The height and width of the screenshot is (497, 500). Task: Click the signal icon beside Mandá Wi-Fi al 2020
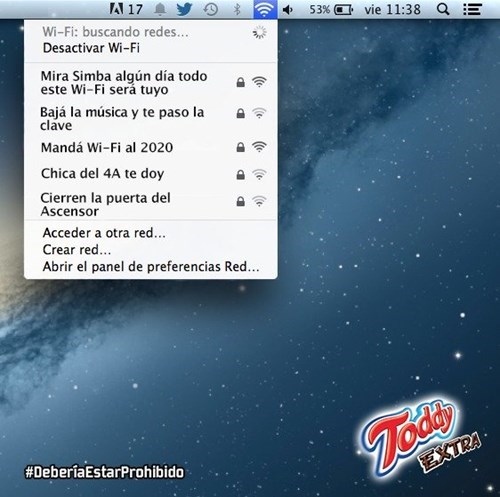click(x=259, y=147)
